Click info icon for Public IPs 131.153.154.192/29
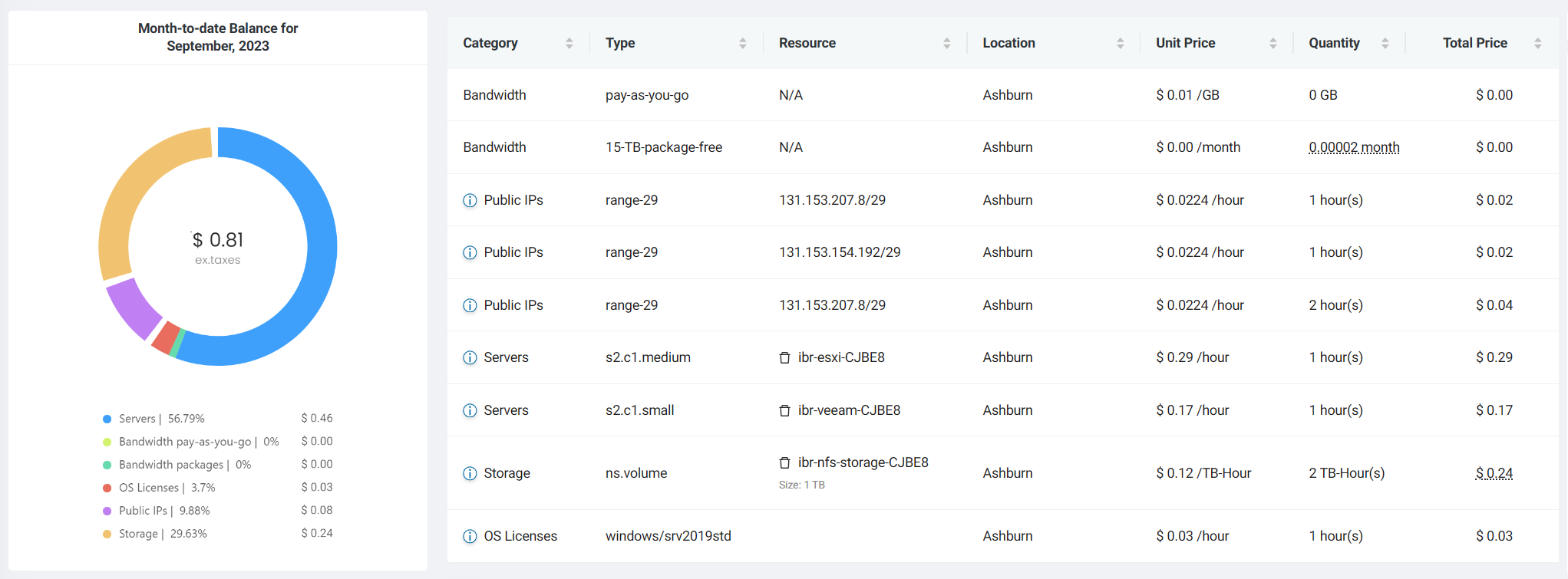 coord(470,253)
